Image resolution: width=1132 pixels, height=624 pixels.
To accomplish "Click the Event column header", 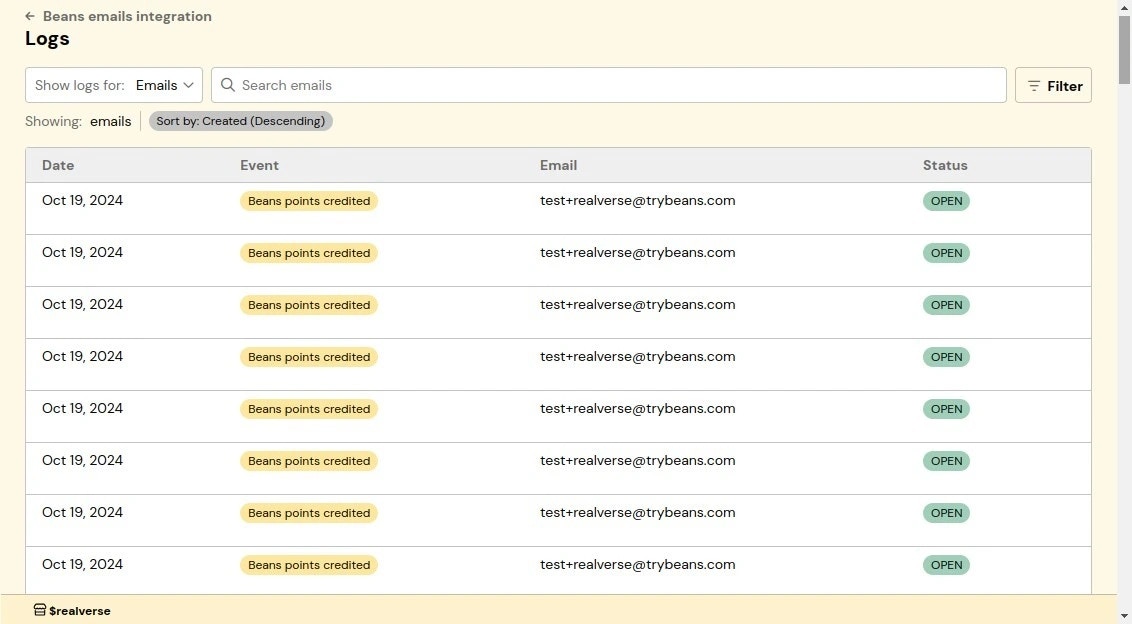I will pos(259,165).
